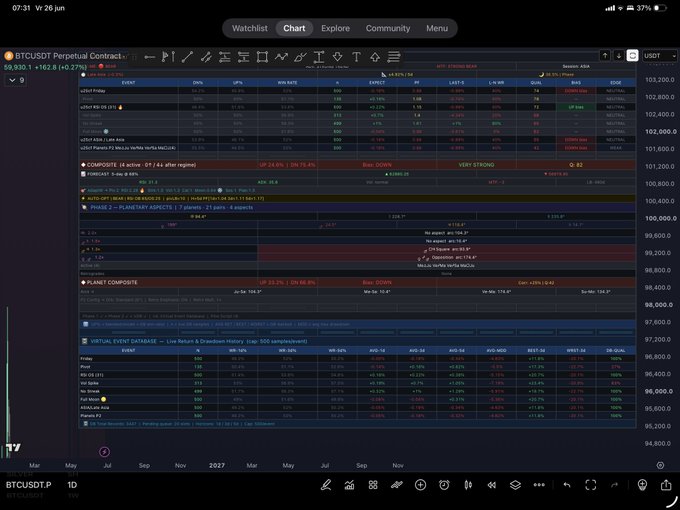Open BTCUSDT.P symbol search
Image resolution: width=680 pixels, height=510 pixels.
coord(28,485)
